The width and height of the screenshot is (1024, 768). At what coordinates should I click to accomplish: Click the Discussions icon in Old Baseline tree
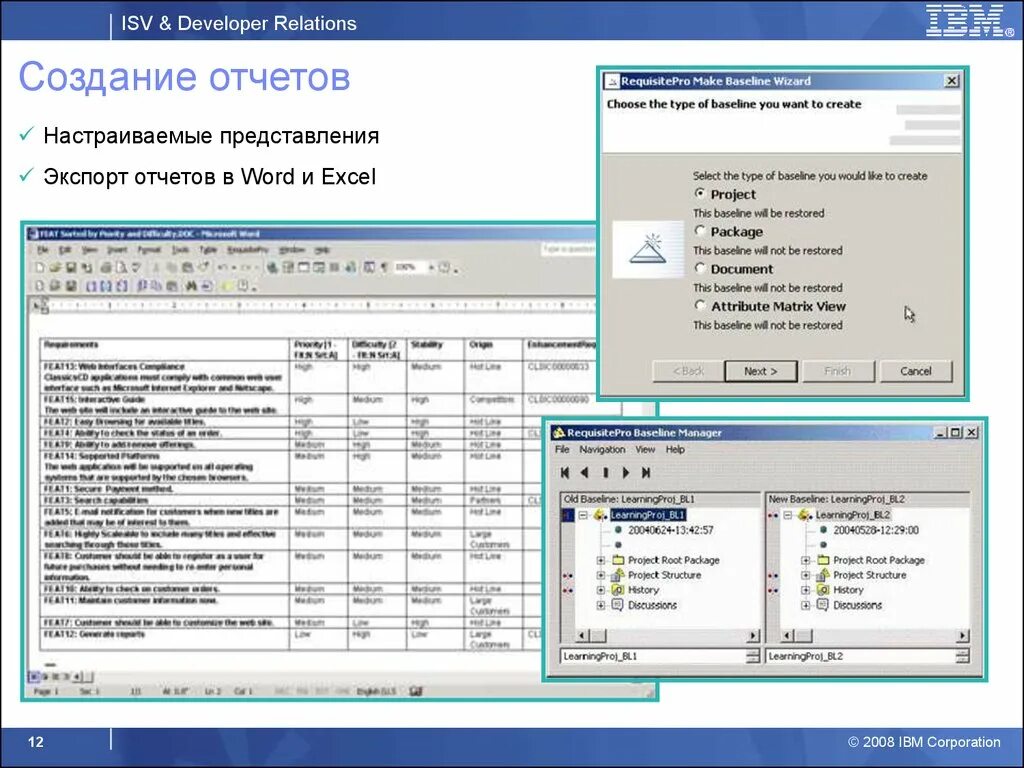tap(618, 605)
